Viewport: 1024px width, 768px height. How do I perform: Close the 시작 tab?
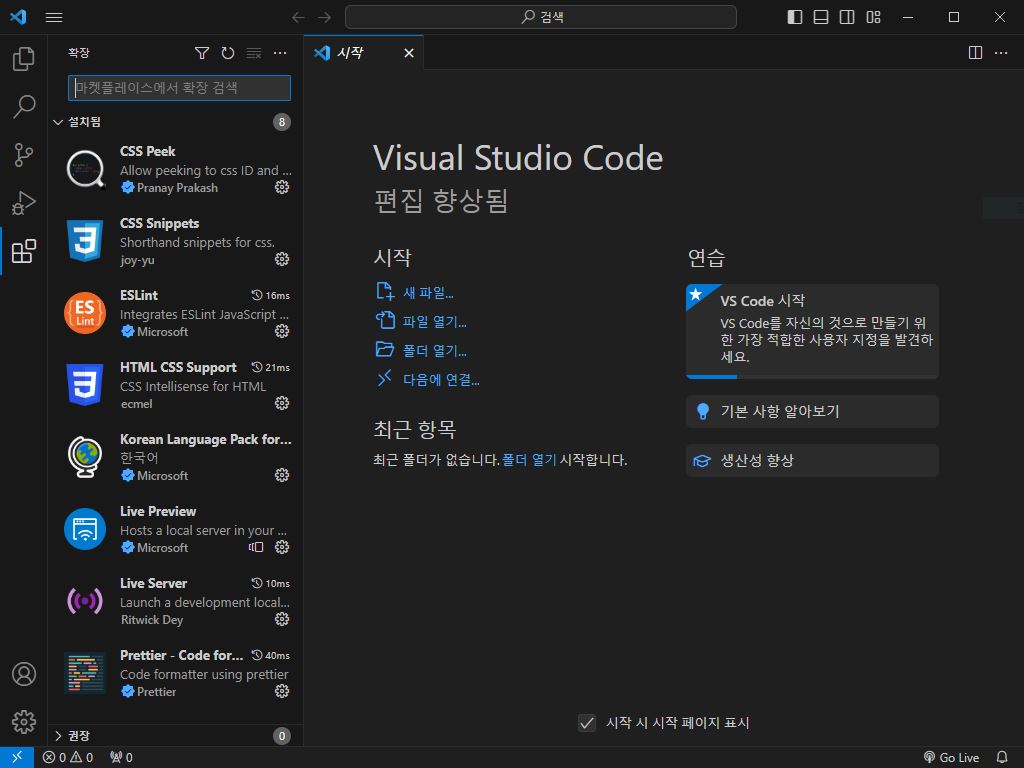coord(409,53)
